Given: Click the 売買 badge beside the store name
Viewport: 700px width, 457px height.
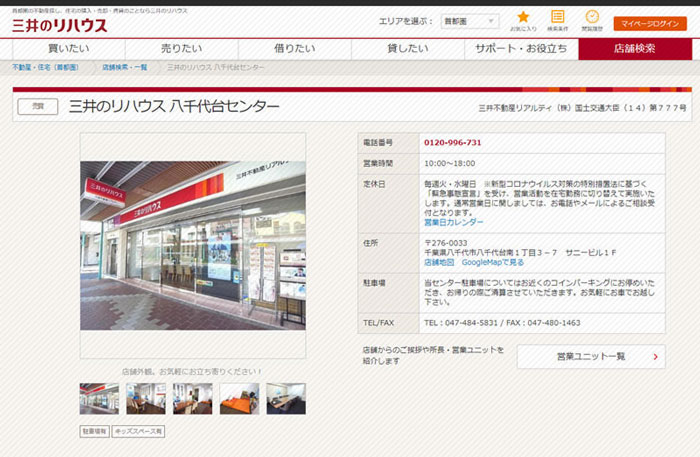Looking at the screenshot, I should point(38,107).
